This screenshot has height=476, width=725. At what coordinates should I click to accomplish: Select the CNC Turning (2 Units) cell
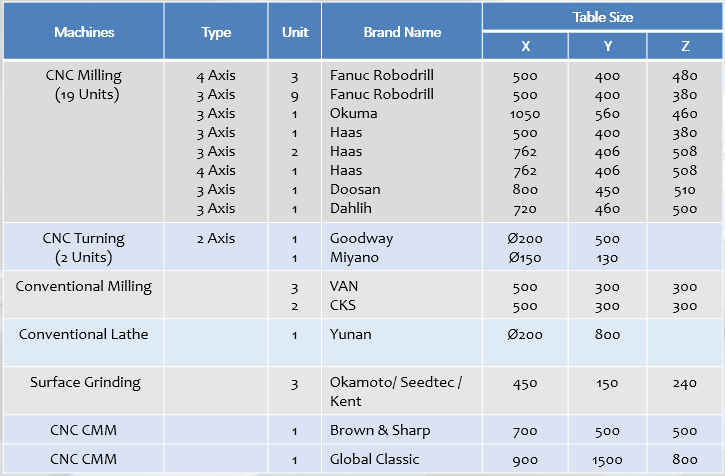tap(84, 248)
